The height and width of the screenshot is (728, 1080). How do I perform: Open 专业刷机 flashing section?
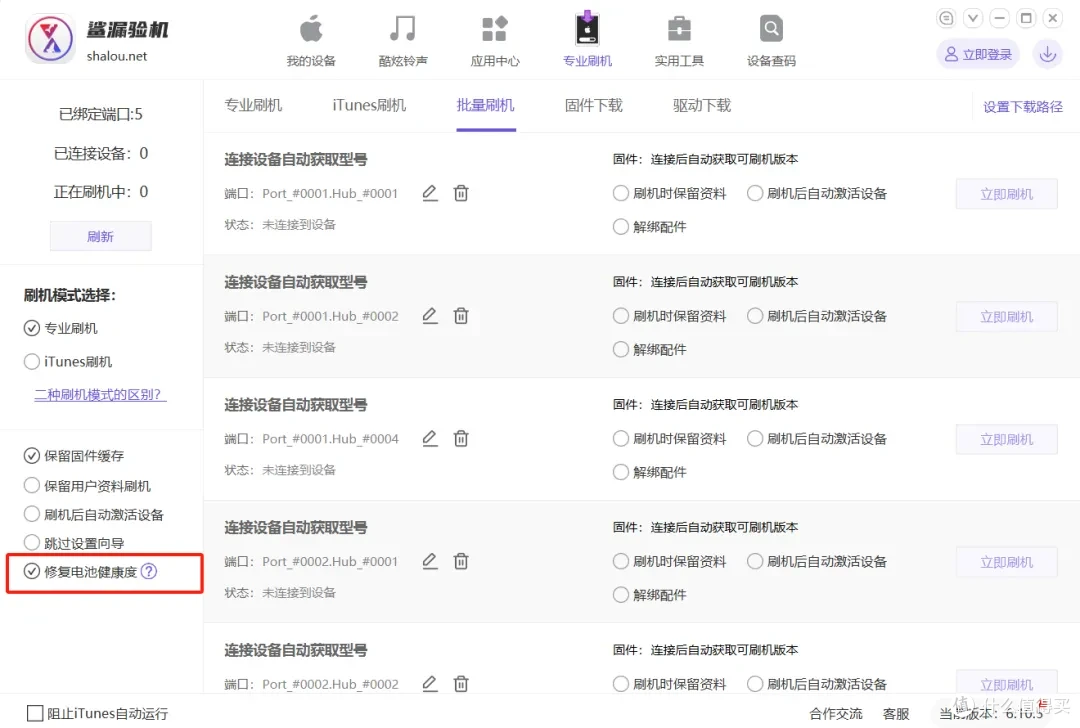click(587, 41)
